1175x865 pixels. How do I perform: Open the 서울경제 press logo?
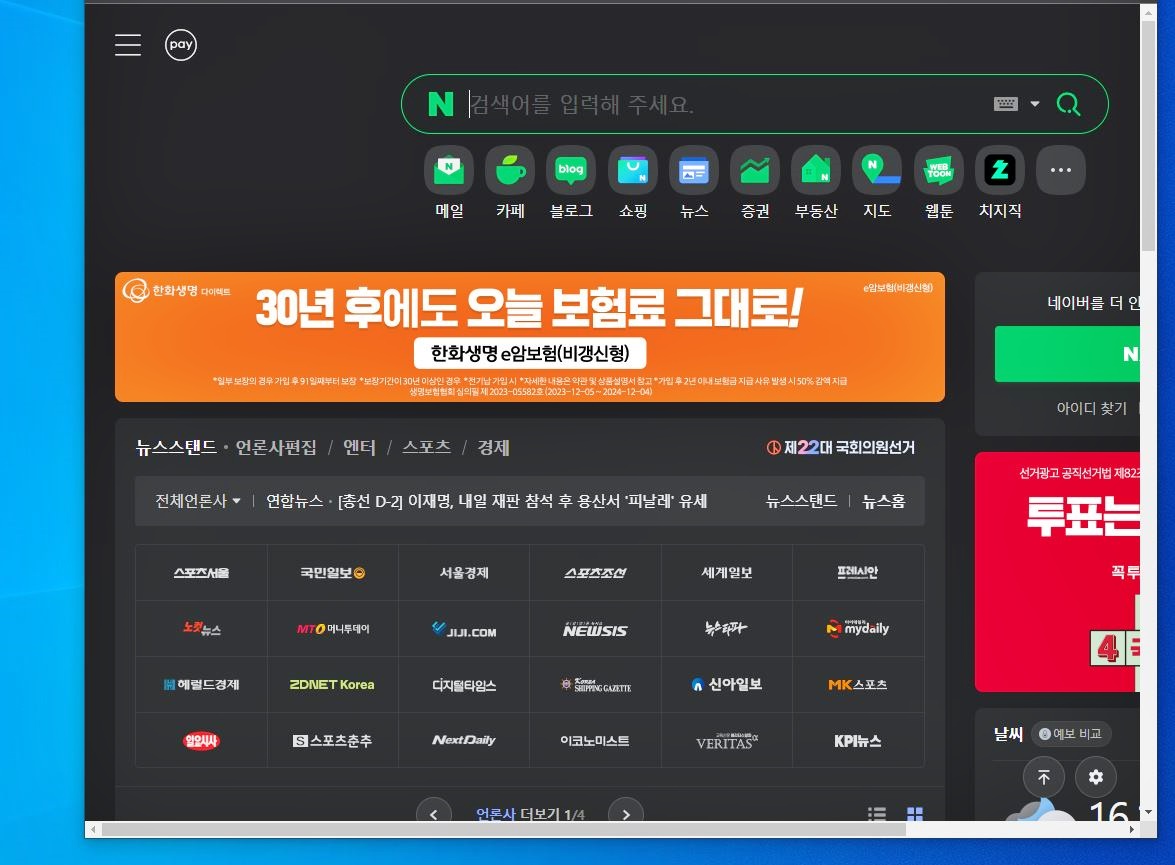click(x=464, y=573)
